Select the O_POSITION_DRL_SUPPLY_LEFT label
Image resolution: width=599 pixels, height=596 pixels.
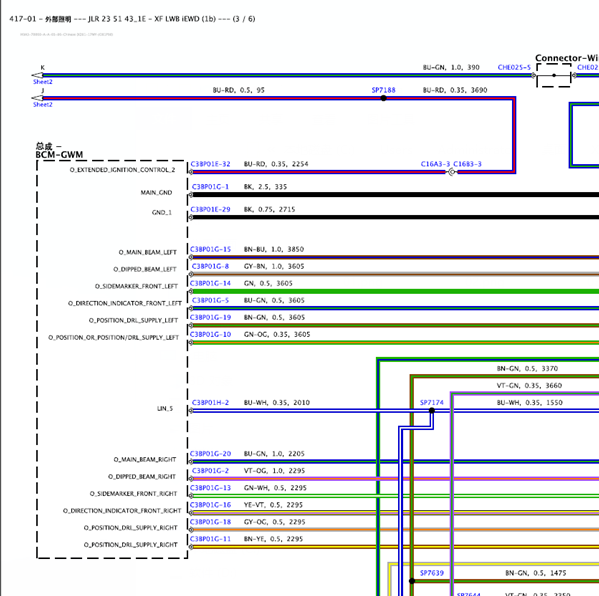pos(133,320)
